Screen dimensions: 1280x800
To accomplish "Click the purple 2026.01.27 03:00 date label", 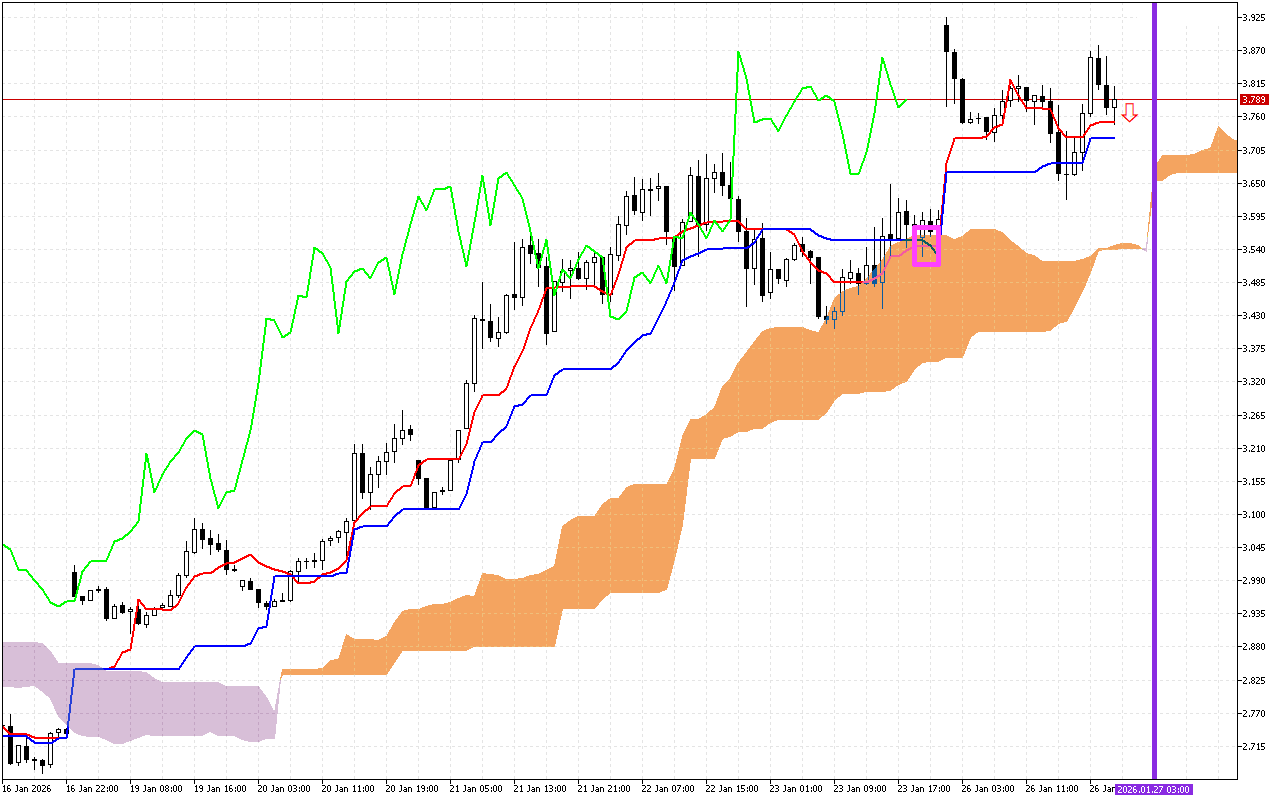I will point(1154,789).
